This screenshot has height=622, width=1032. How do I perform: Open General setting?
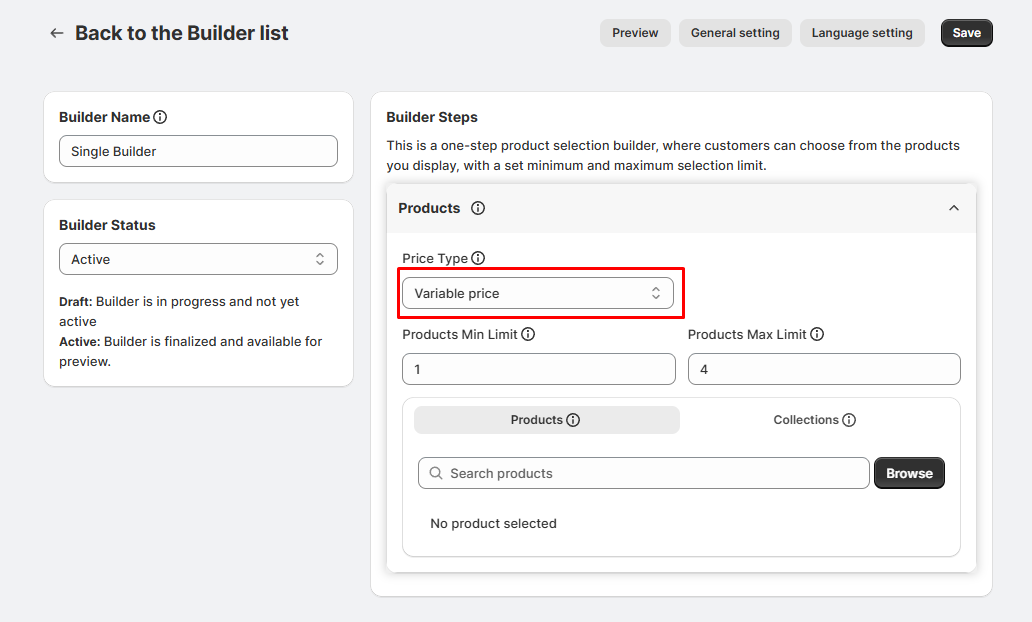pyautogui.click(x=735, y=33)
